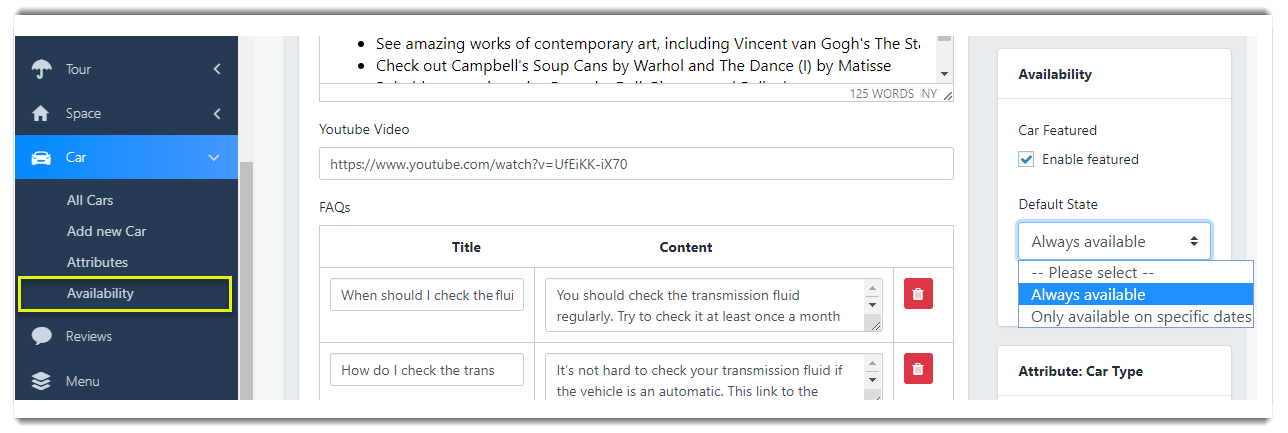Screen dimensions: 1288x433
Task: Open the Availability submenu item
Action: click(x=100, y=294)
